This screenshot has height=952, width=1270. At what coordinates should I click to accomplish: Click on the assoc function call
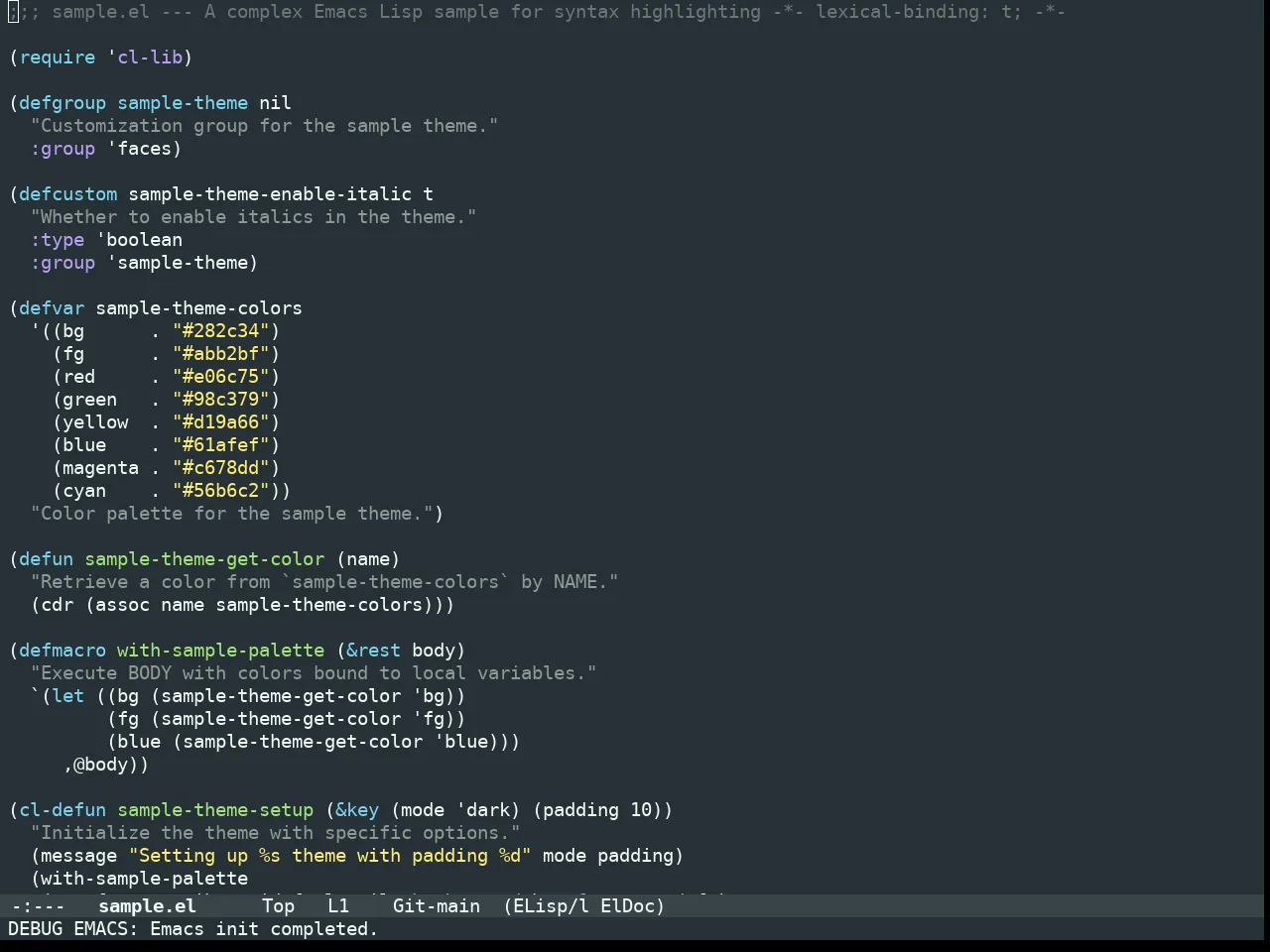point(123,605)
